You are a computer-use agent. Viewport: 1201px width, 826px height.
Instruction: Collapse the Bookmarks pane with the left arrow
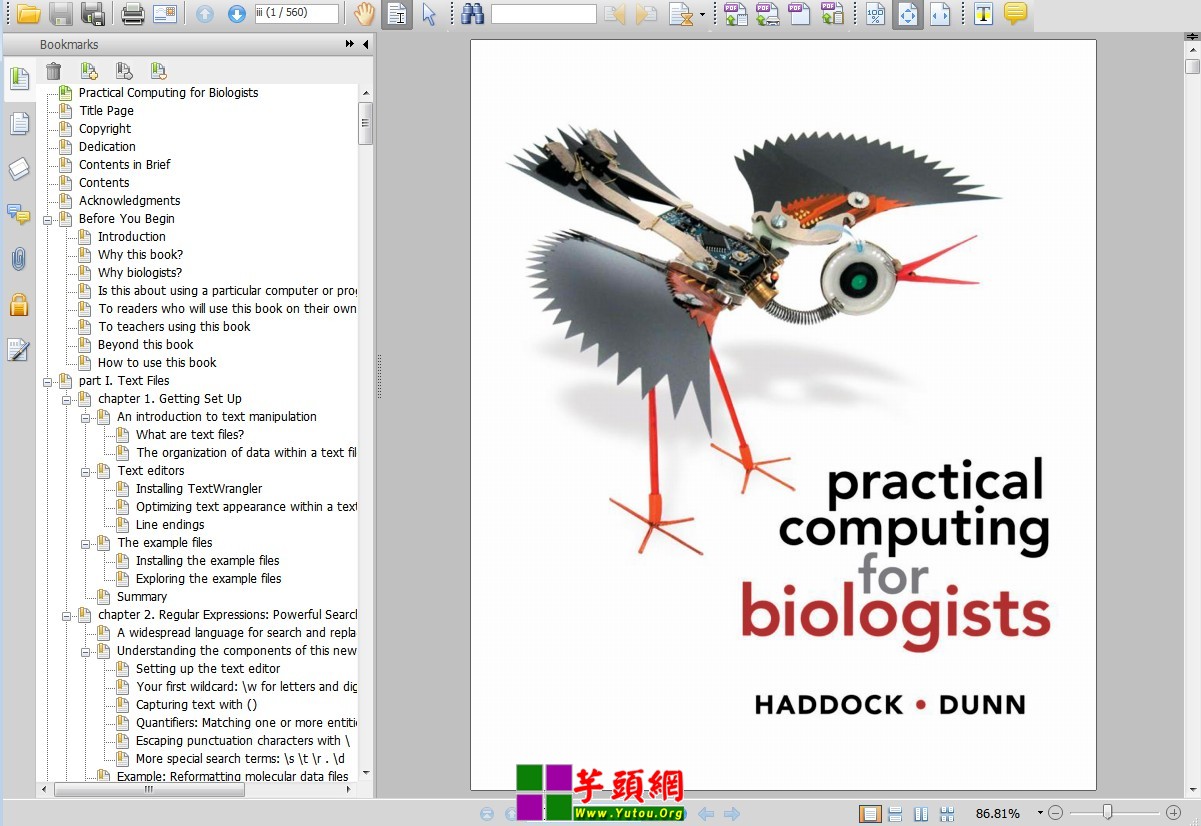[365, 44]
